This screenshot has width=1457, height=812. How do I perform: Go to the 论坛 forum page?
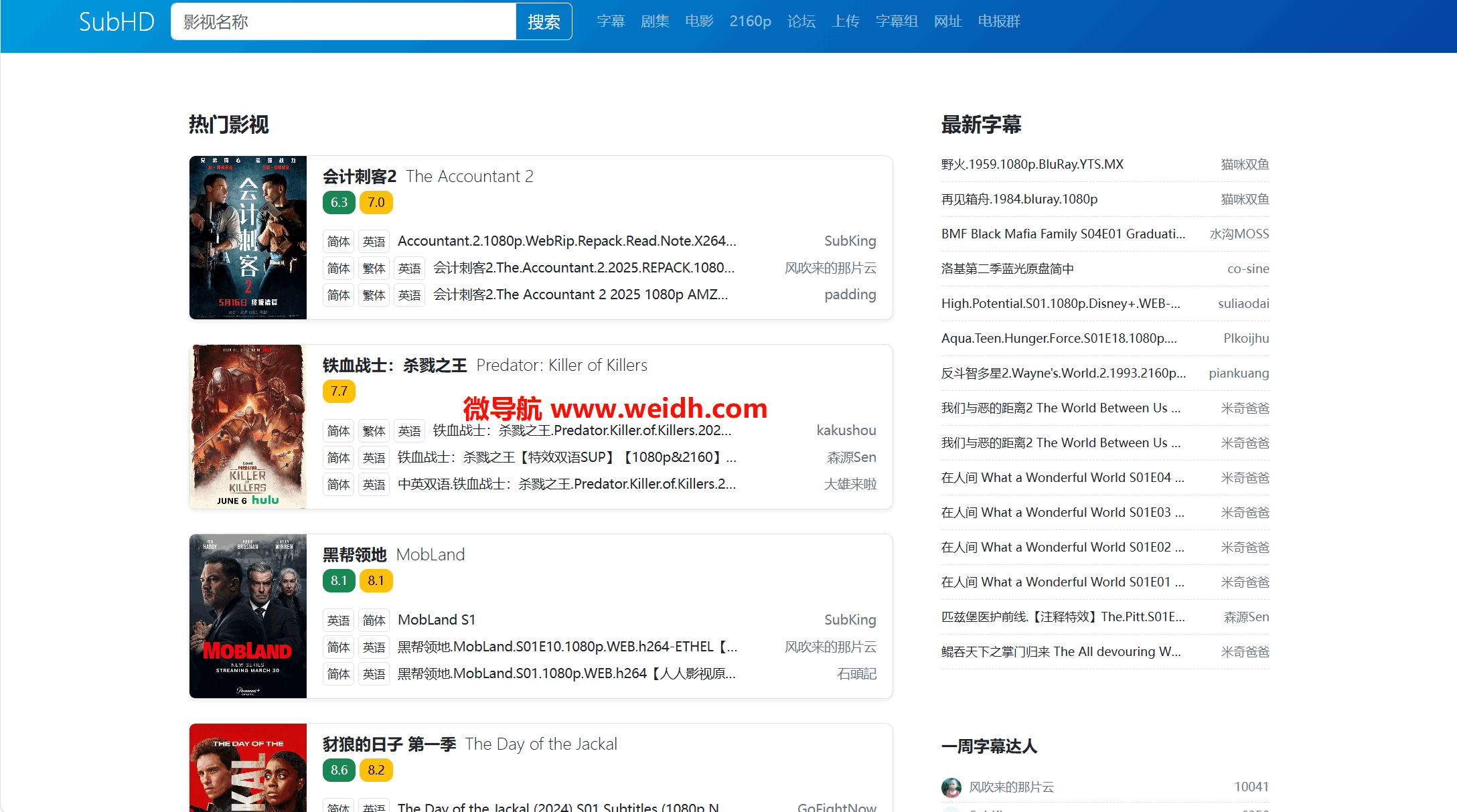[x=801, y=21]
